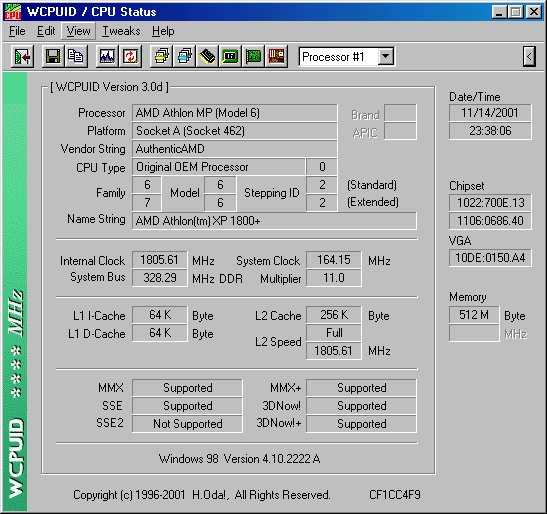Image resolution: width=547 pixels, height=514 pixels.
Task: Click the CPU Type value Original OEM Processor
Action: (218, 167)
